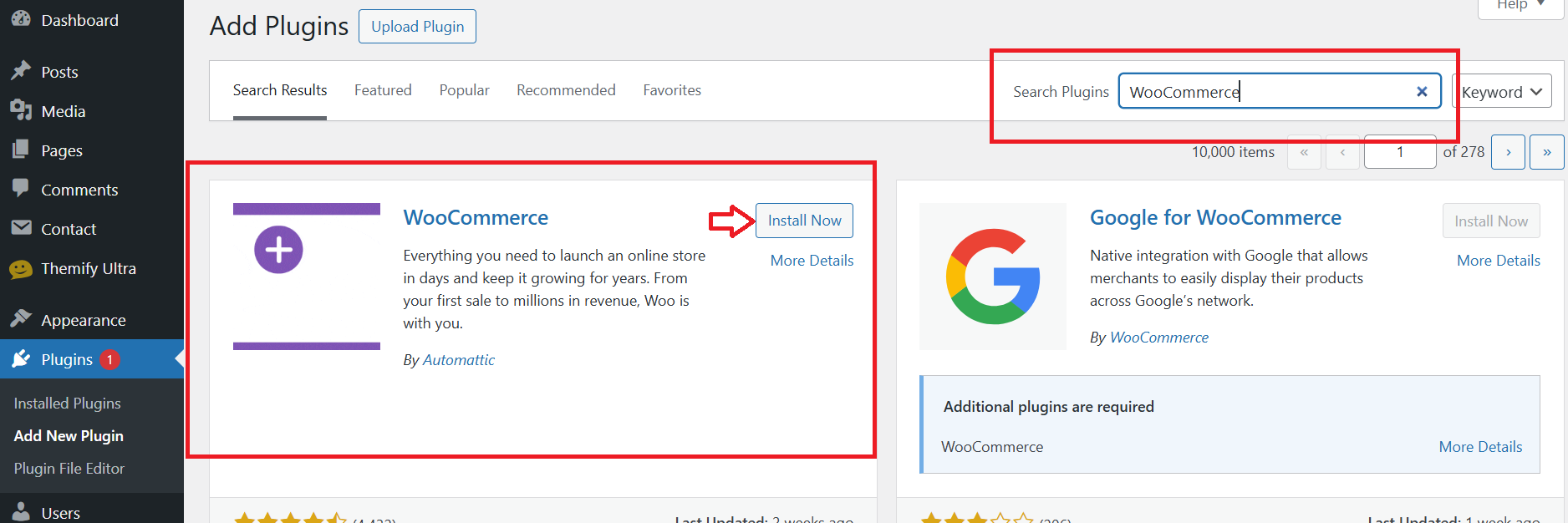Screen dimensions: 1568x523
Task: Clear the search field with X icon
Action: (x=1422, y=92)
